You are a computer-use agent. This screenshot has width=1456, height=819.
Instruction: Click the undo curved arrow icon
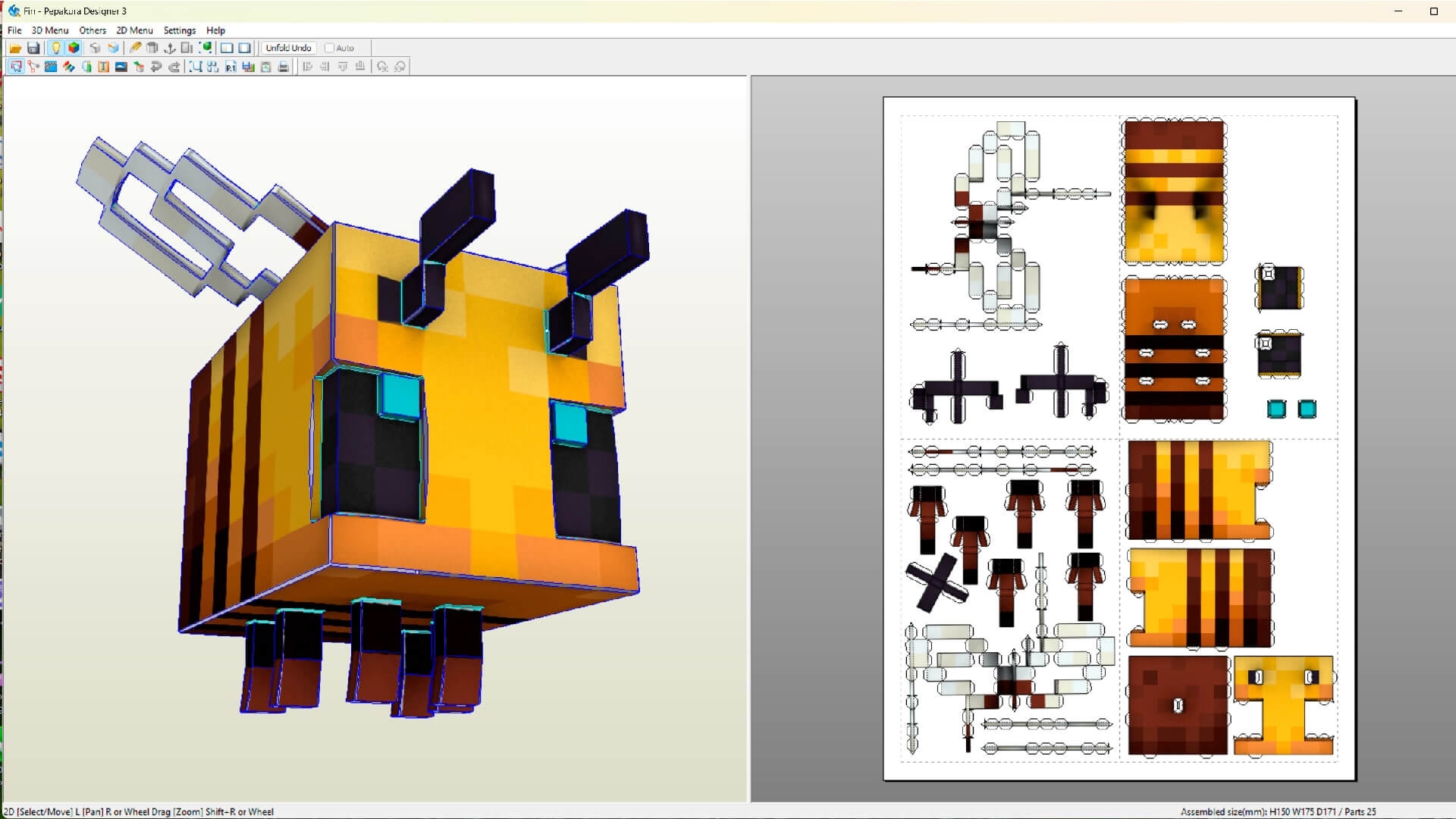(x=156, y=67)
